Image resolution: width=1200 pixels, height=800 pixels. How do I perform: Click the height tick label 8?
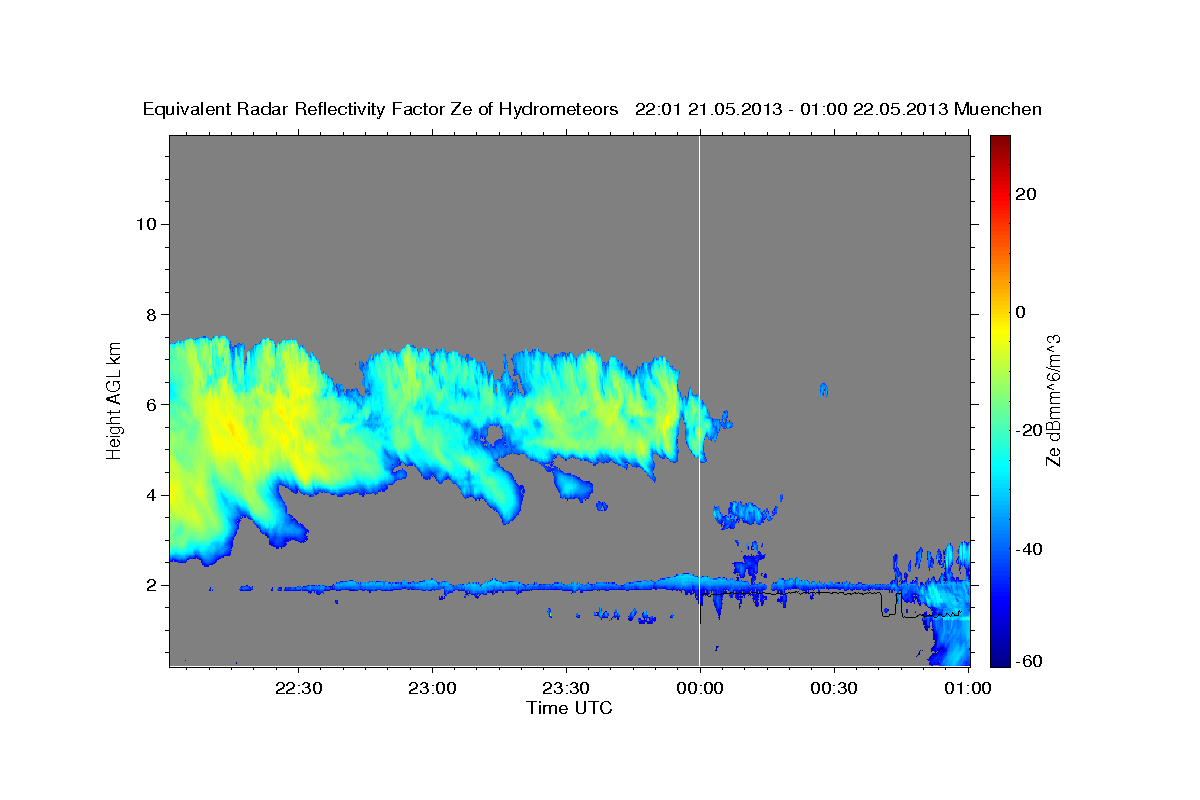point(150,314)
